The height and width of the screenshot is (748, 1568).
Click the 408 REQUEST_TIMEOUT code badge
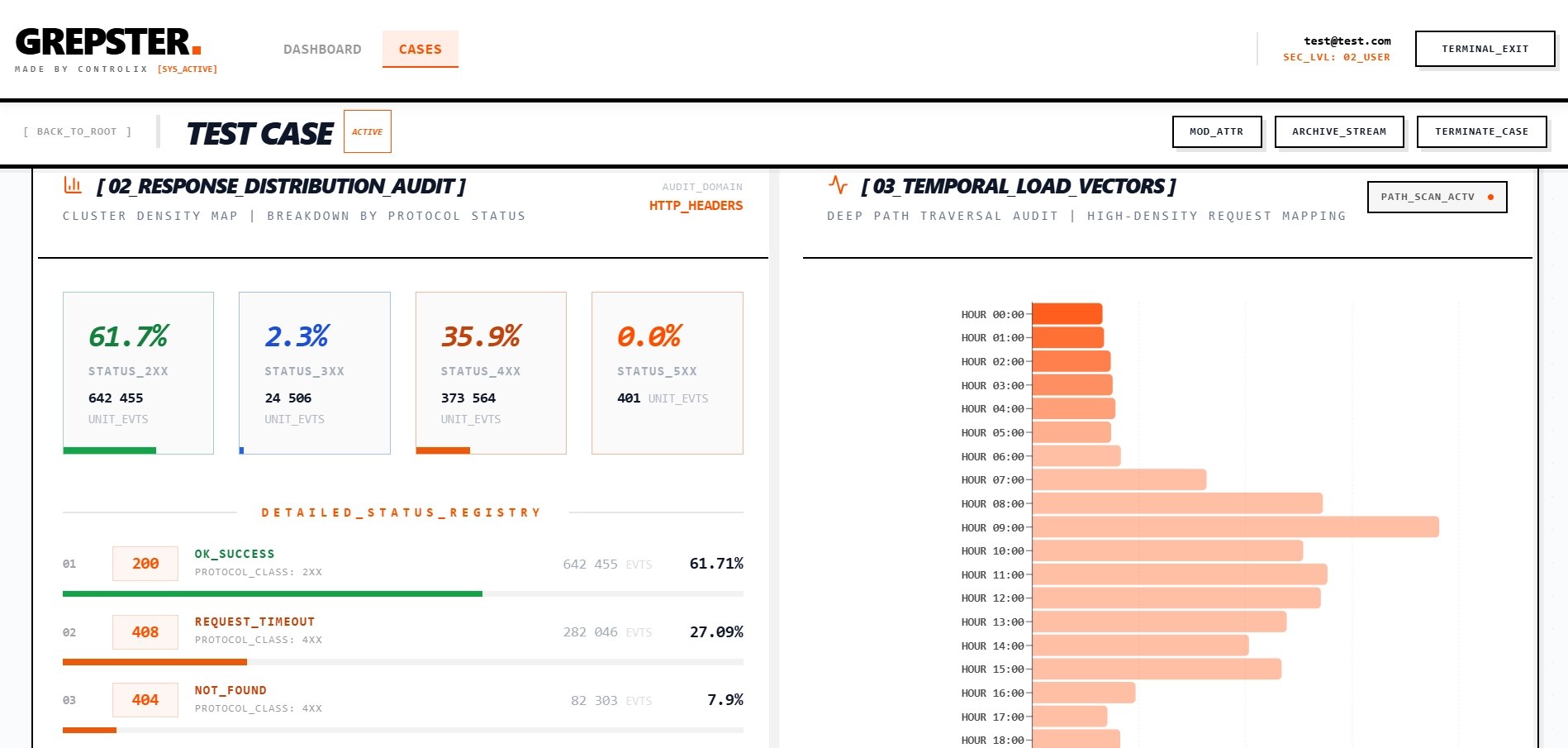pyautogui.click(x=145, y=632)
